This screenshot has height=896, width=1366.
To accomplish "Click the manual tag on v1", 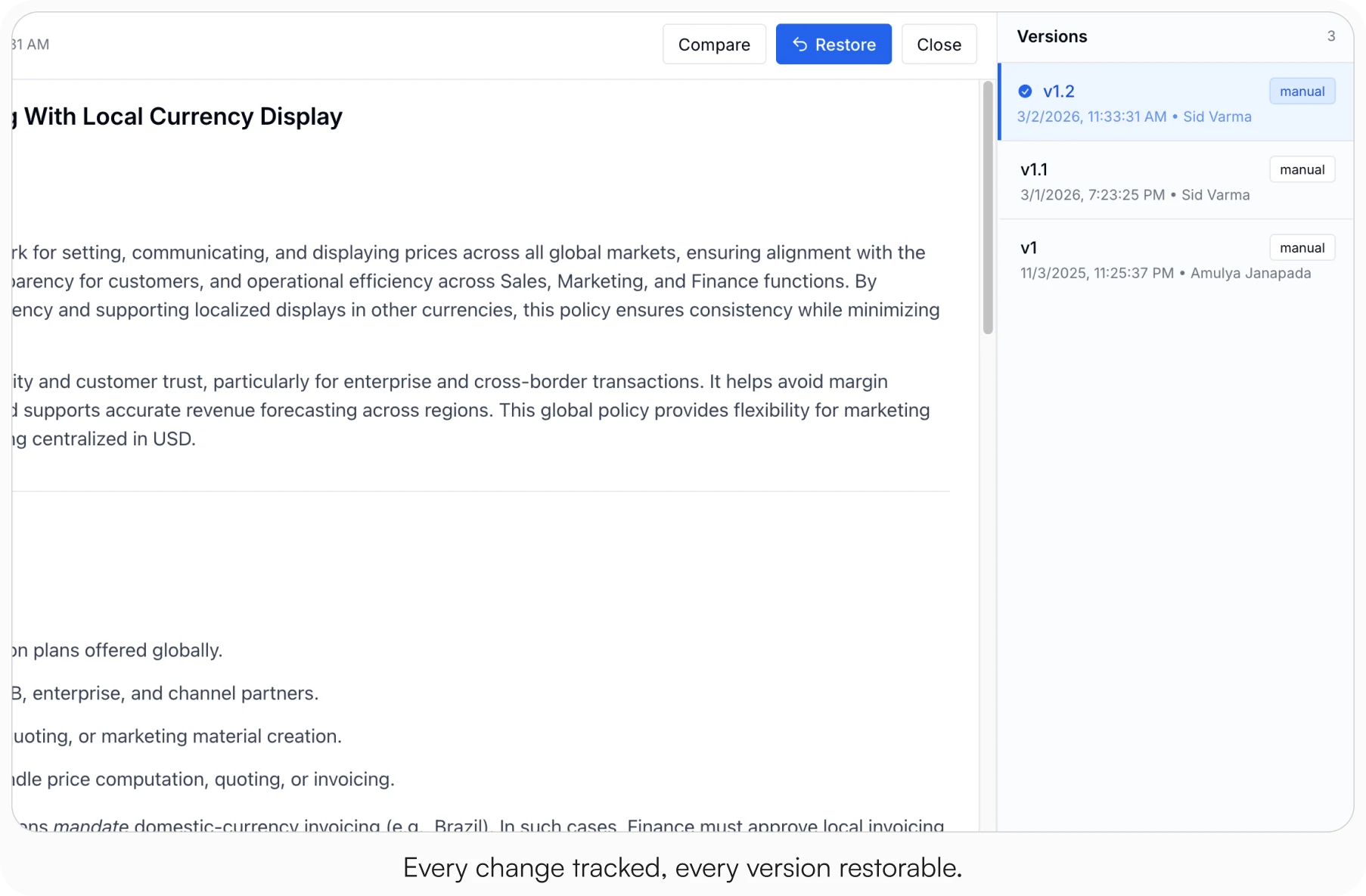I will click(1302, 248).
